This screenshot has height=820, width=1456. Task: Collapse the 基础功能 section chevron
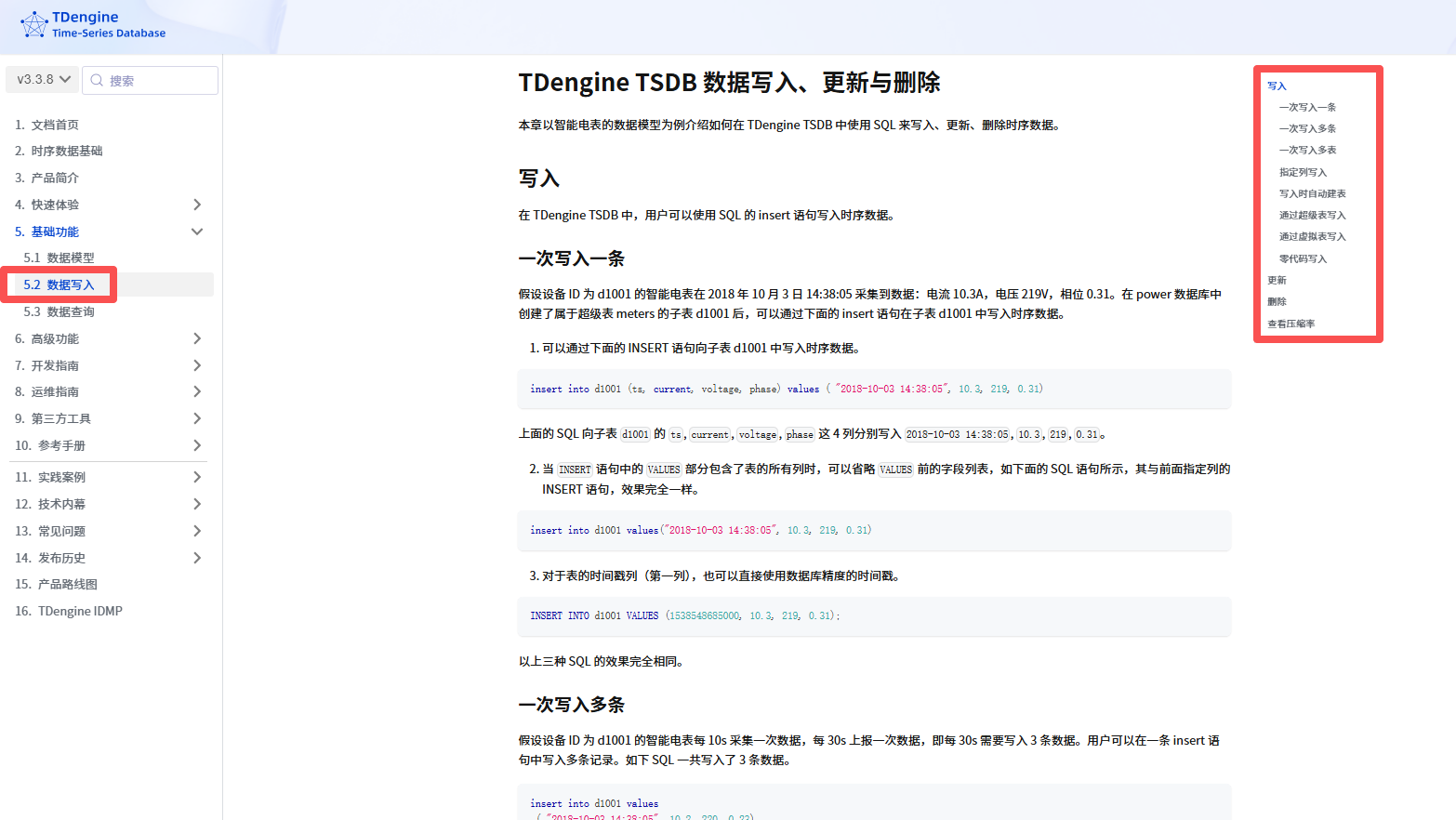click(x=197, y=231)
